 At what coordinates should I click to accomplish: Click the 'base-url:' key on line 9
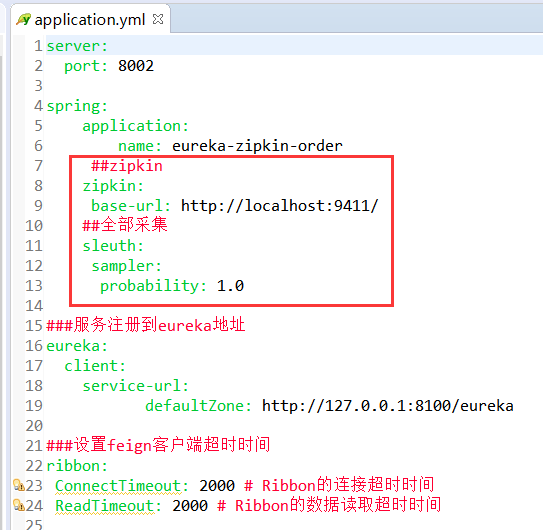tap(131, 206)
